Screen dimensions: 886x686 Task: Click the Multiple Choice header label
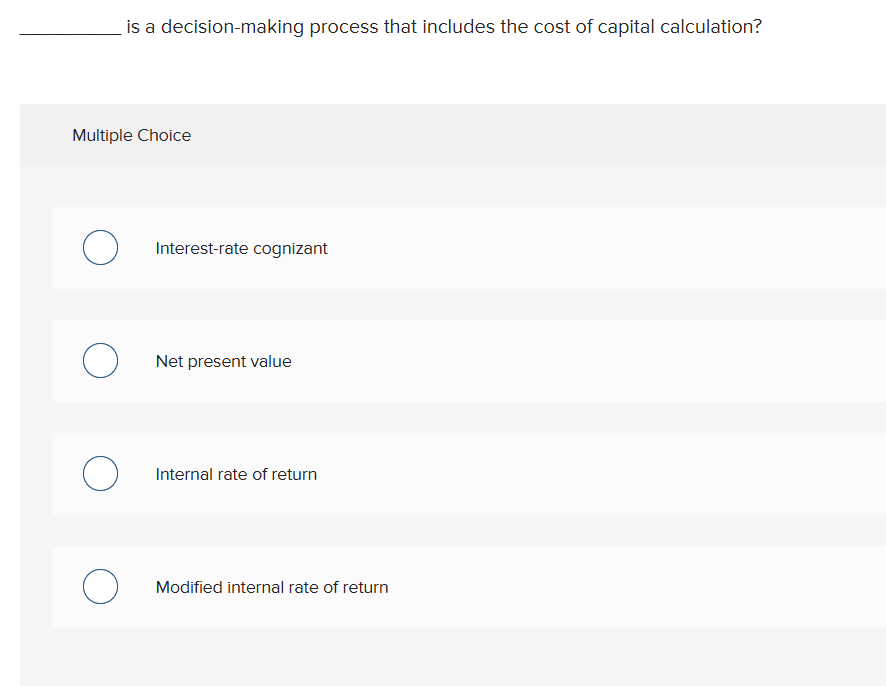131,135
